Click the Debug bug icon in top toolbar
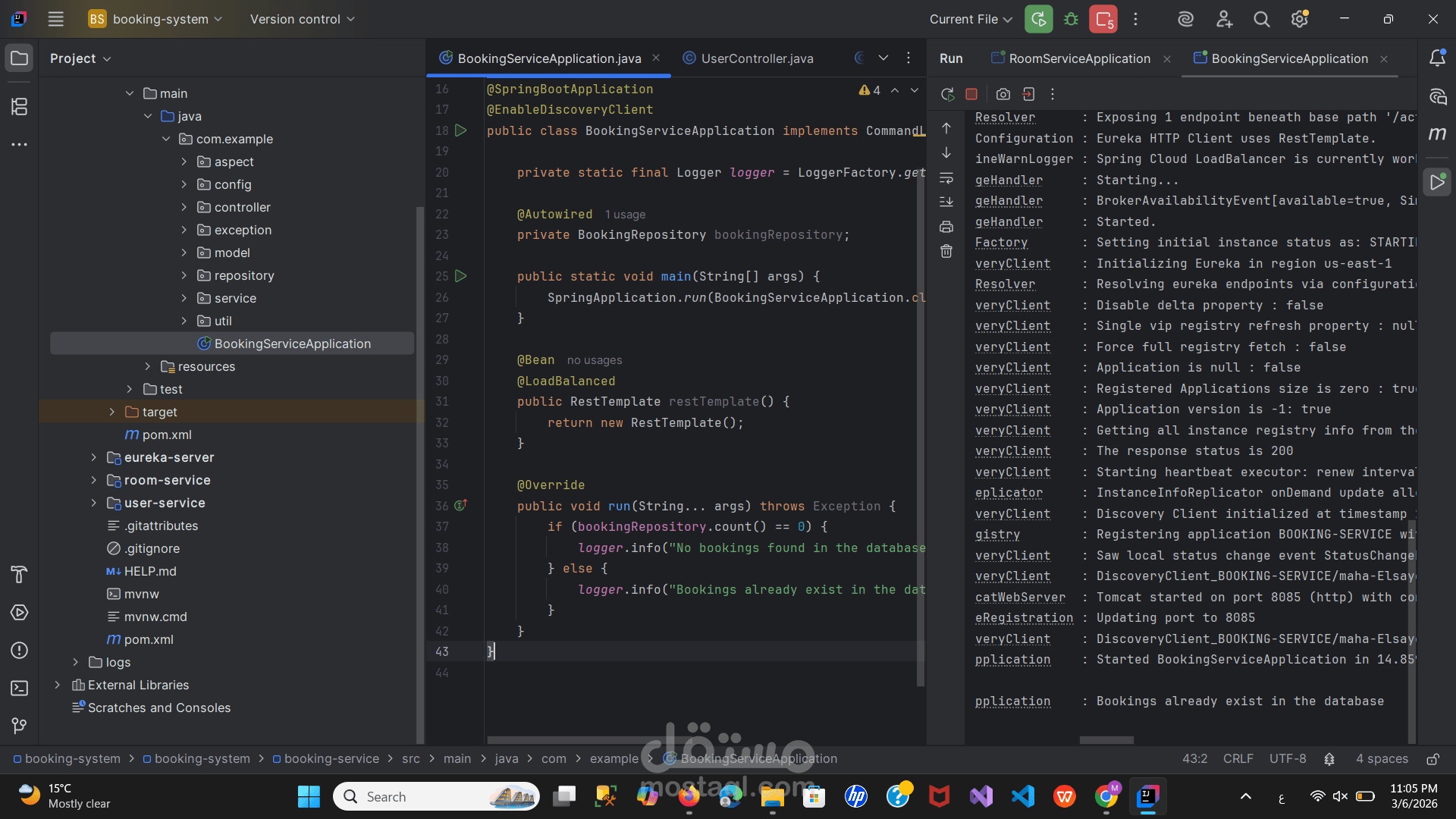 [x=1071, y=19]
